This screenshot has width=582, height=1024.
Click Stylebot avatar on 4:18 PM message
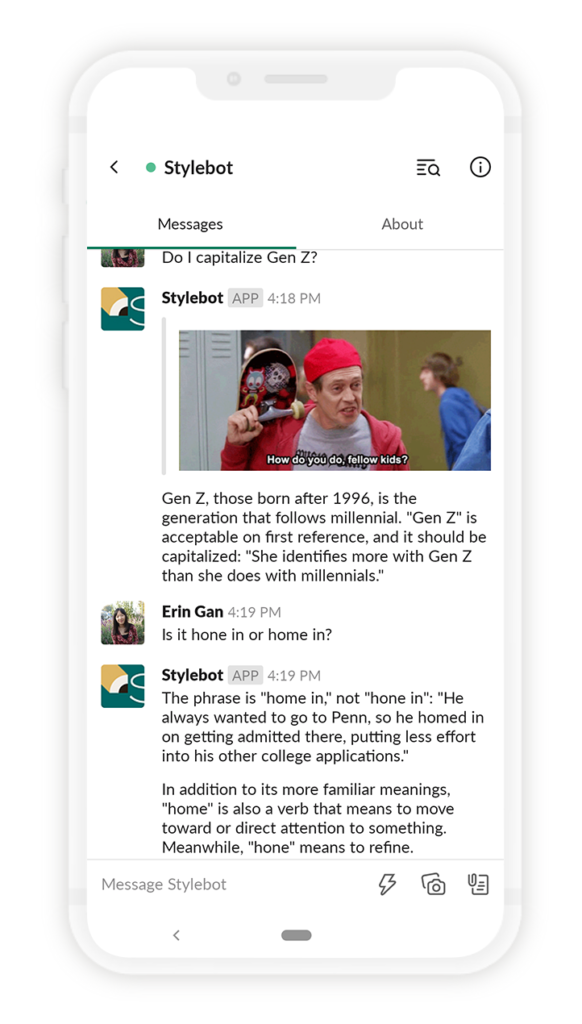tap(123, 309)
